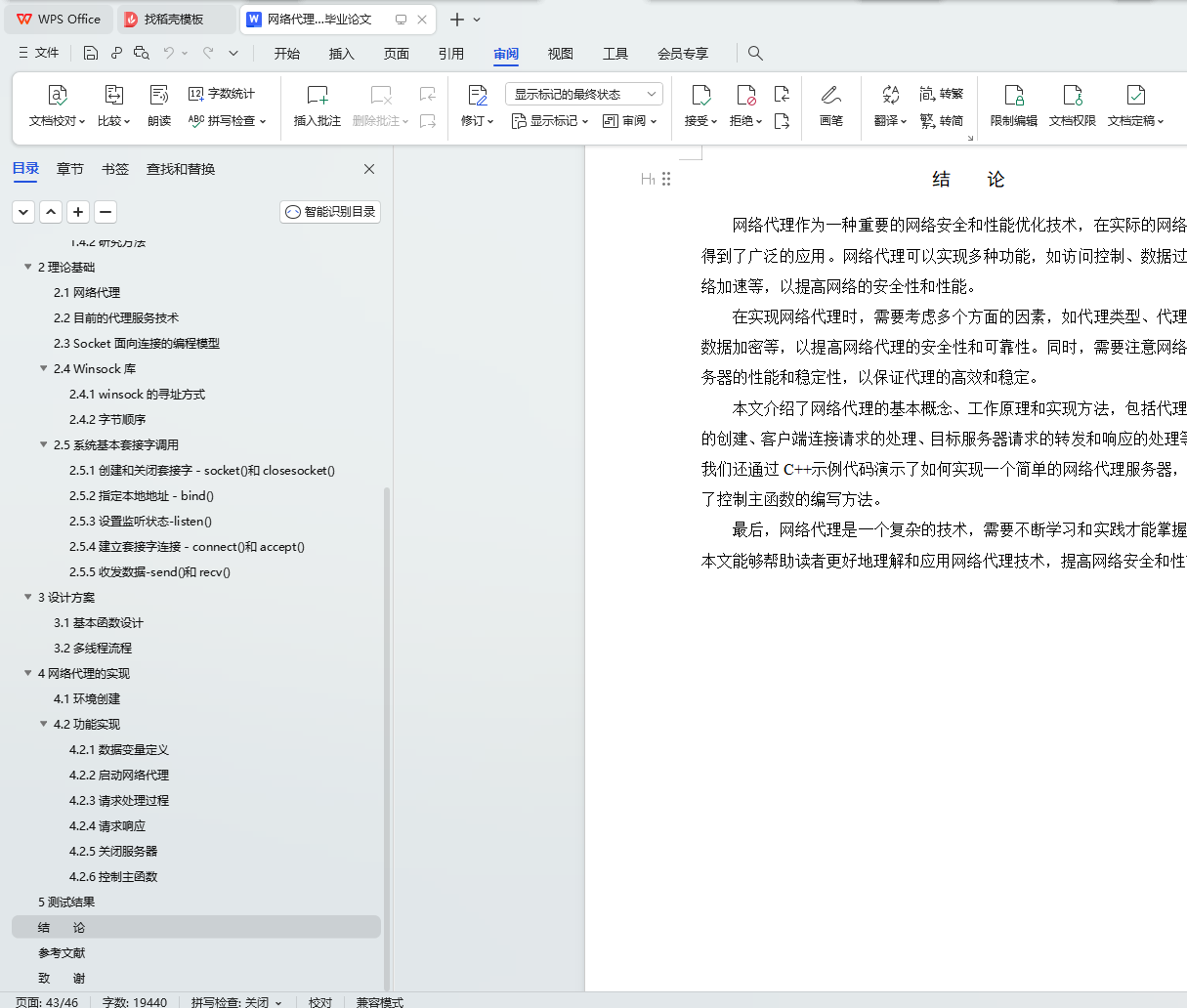Viewport: 1187px width, 1008px height.
Task: Click the up arrow button in outline toolbar
Action: pyautogui.click(x=51, y=211)
